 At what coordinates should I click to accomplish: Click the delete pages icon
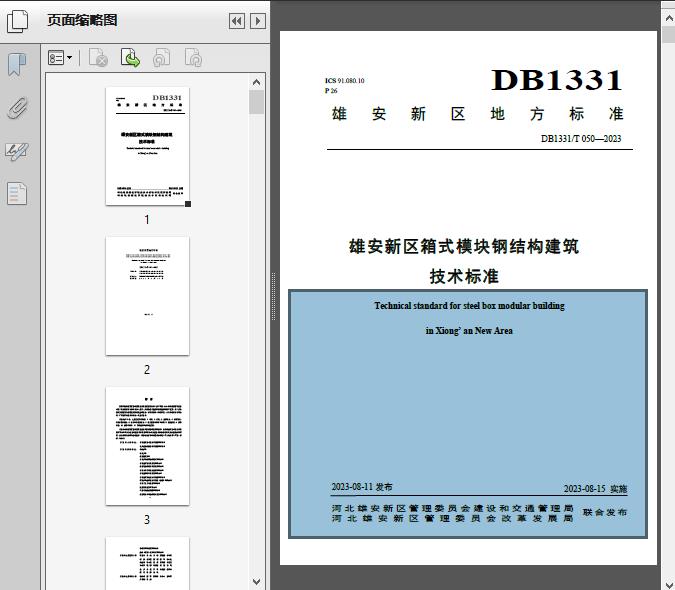[99, 58]
